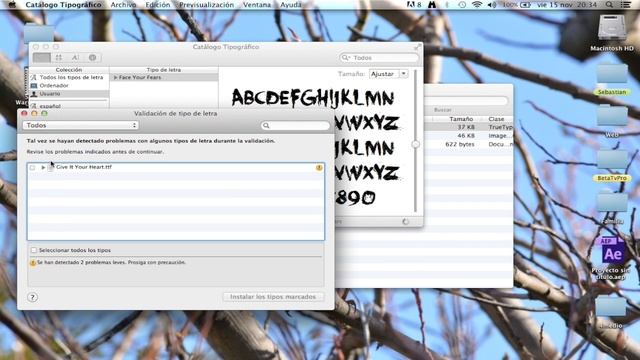Select the After Effects project file icon
This screenshot has width=640, height=360.
[612, 251]
